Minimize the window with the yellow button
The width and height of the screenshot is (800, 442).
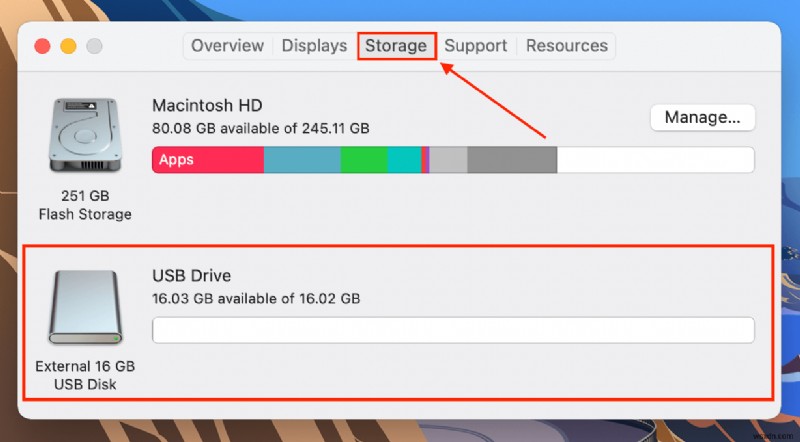point(69,46)
